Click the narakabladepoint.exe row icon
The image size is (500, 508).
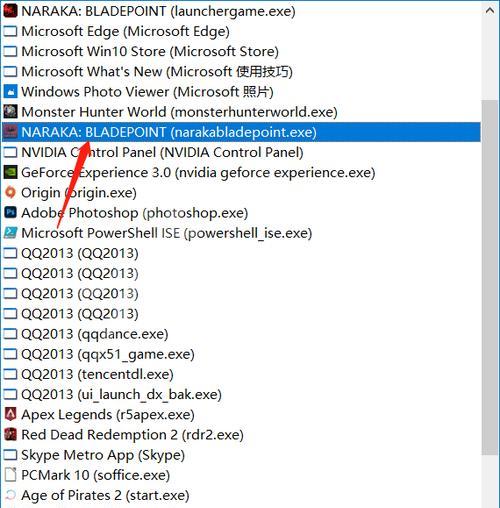point(10,132)
